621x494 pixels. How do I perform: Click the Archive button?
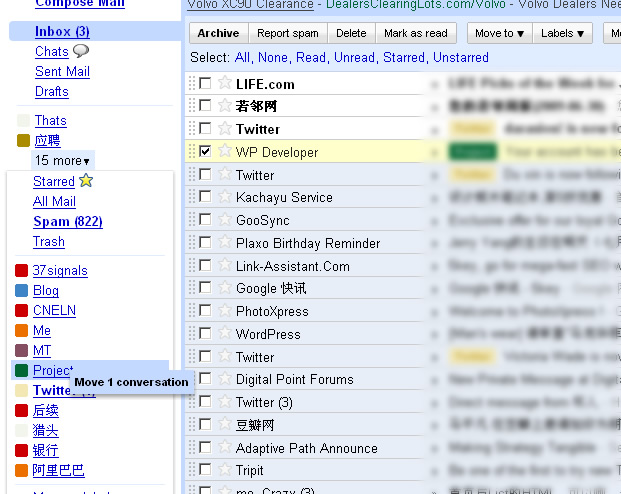(218, 33)
